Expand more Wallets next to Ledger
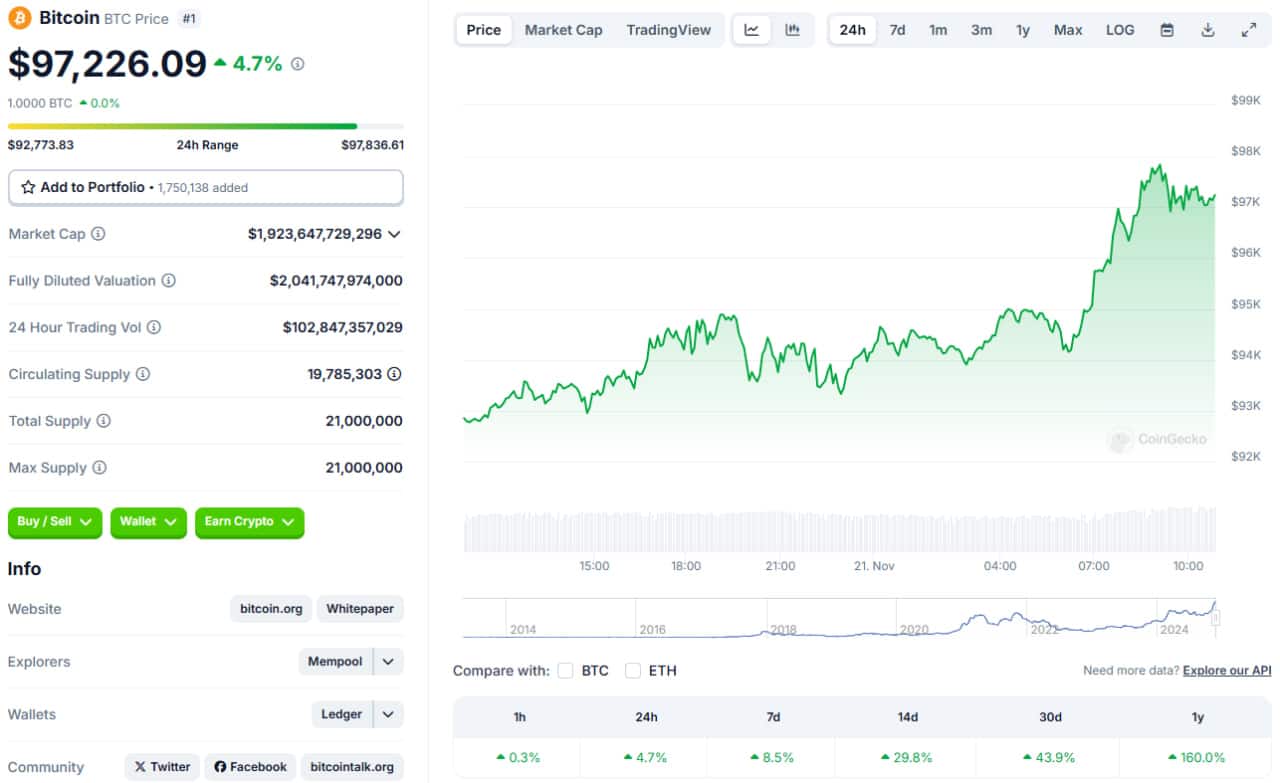Viewport: 1280px width, 783px height. pyautogui.click(x=389, y=715)
